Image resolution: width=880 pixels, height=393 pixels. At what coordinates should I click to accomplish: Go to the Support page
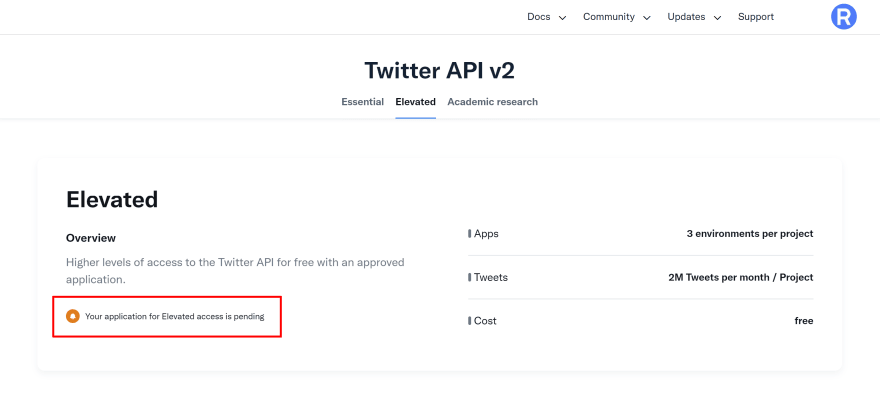(756, 17)
